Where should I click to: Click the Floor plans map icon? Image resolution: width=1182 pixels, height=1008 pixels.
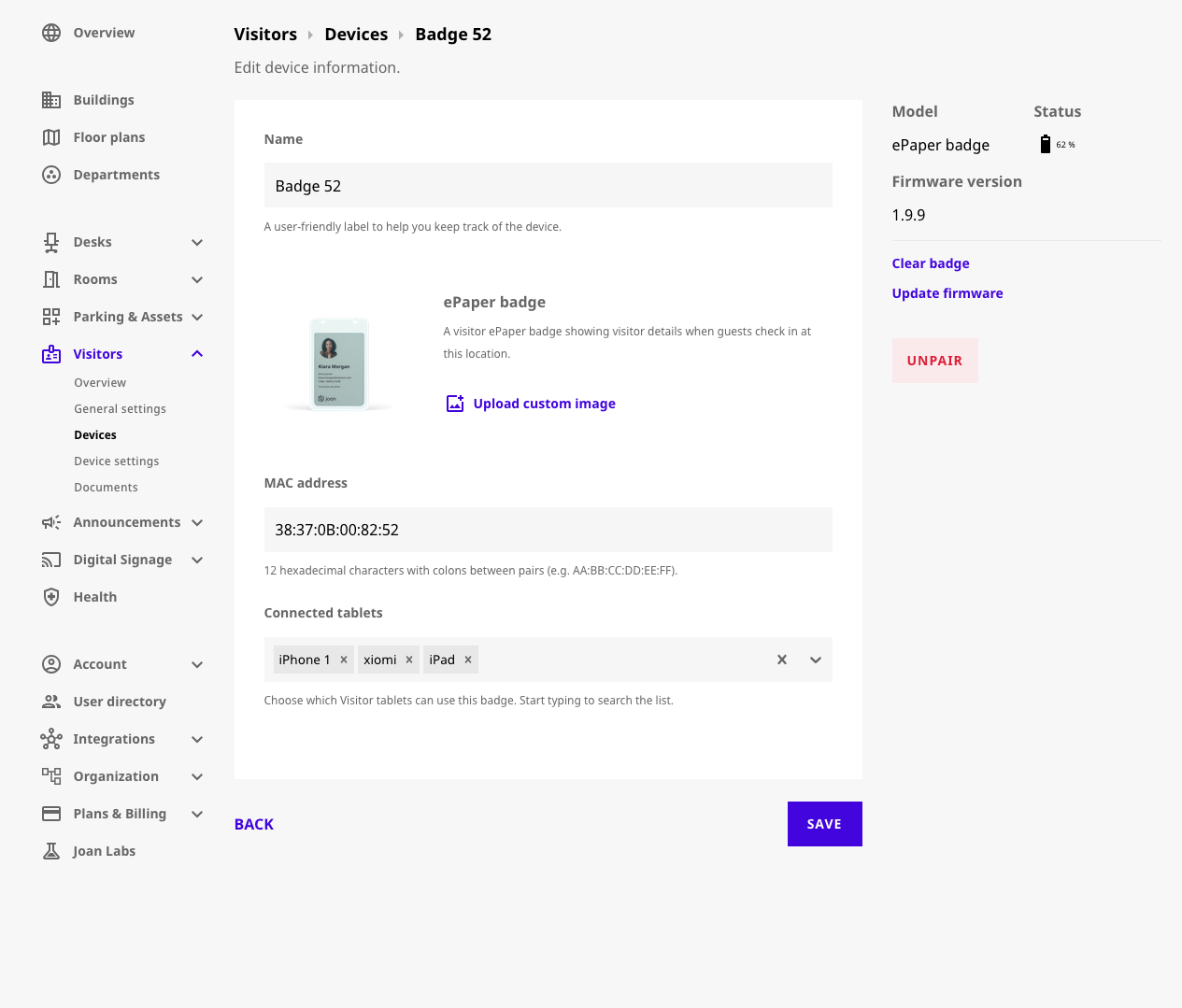[51, 137]
